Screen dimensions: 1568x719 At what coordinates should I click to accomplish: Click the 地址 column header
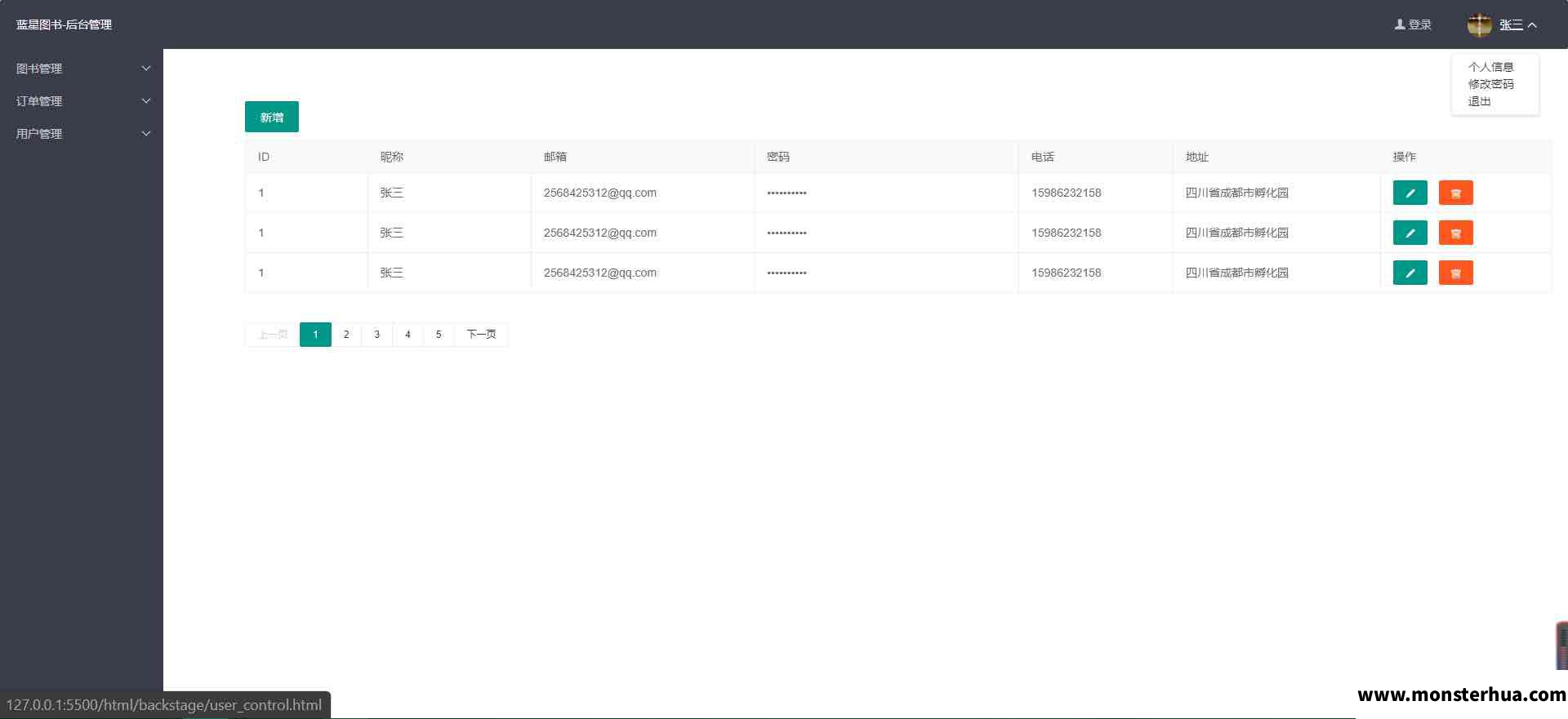click(1197, 157)
